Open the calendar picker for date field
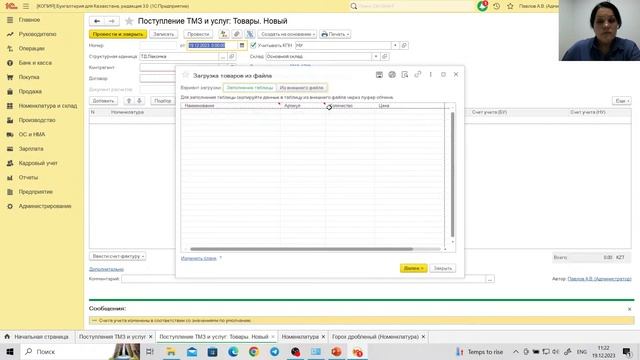The image size is (640, 360). tap(242, 45)
